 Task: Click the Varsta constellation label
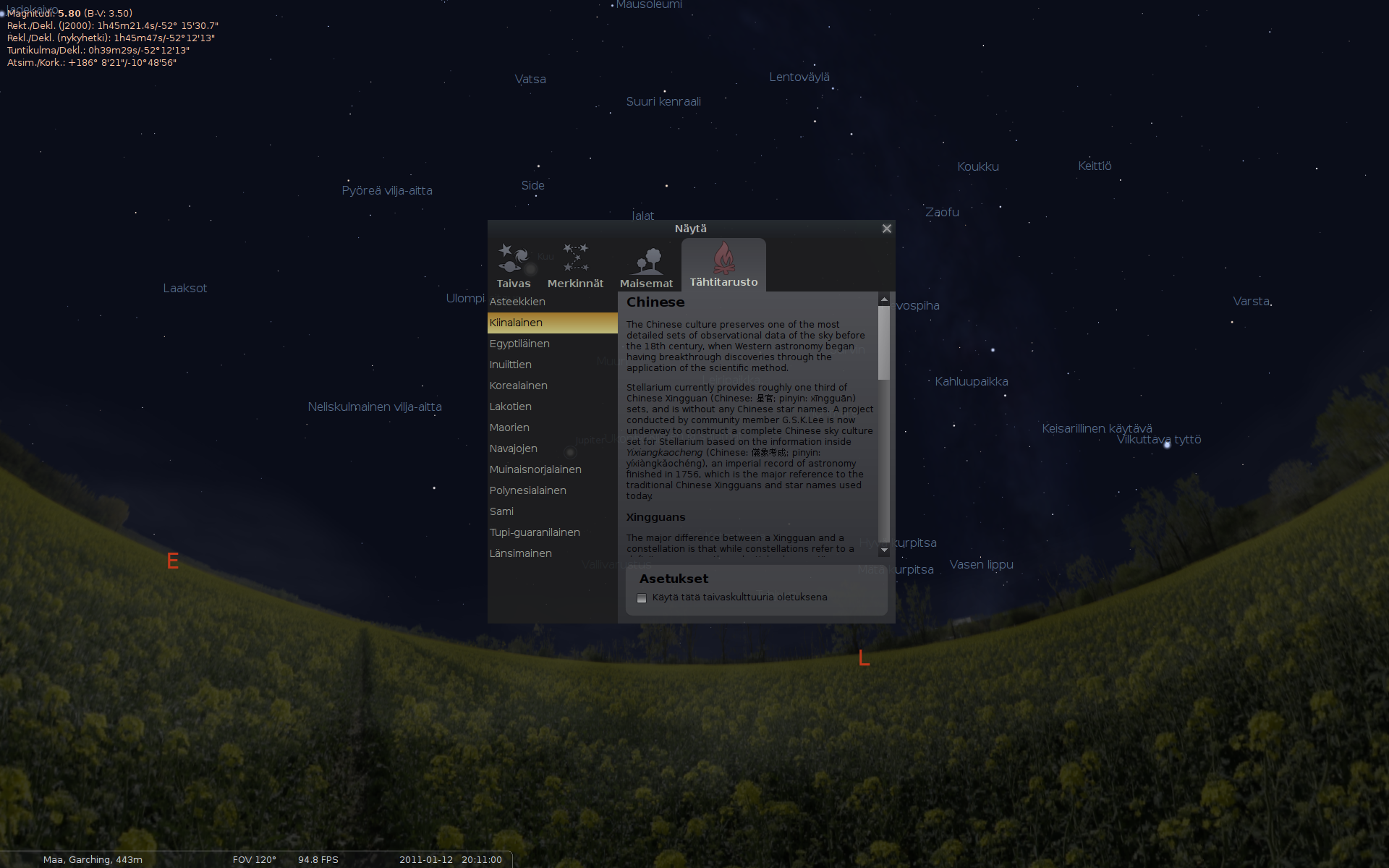[x=1252, y=302]
